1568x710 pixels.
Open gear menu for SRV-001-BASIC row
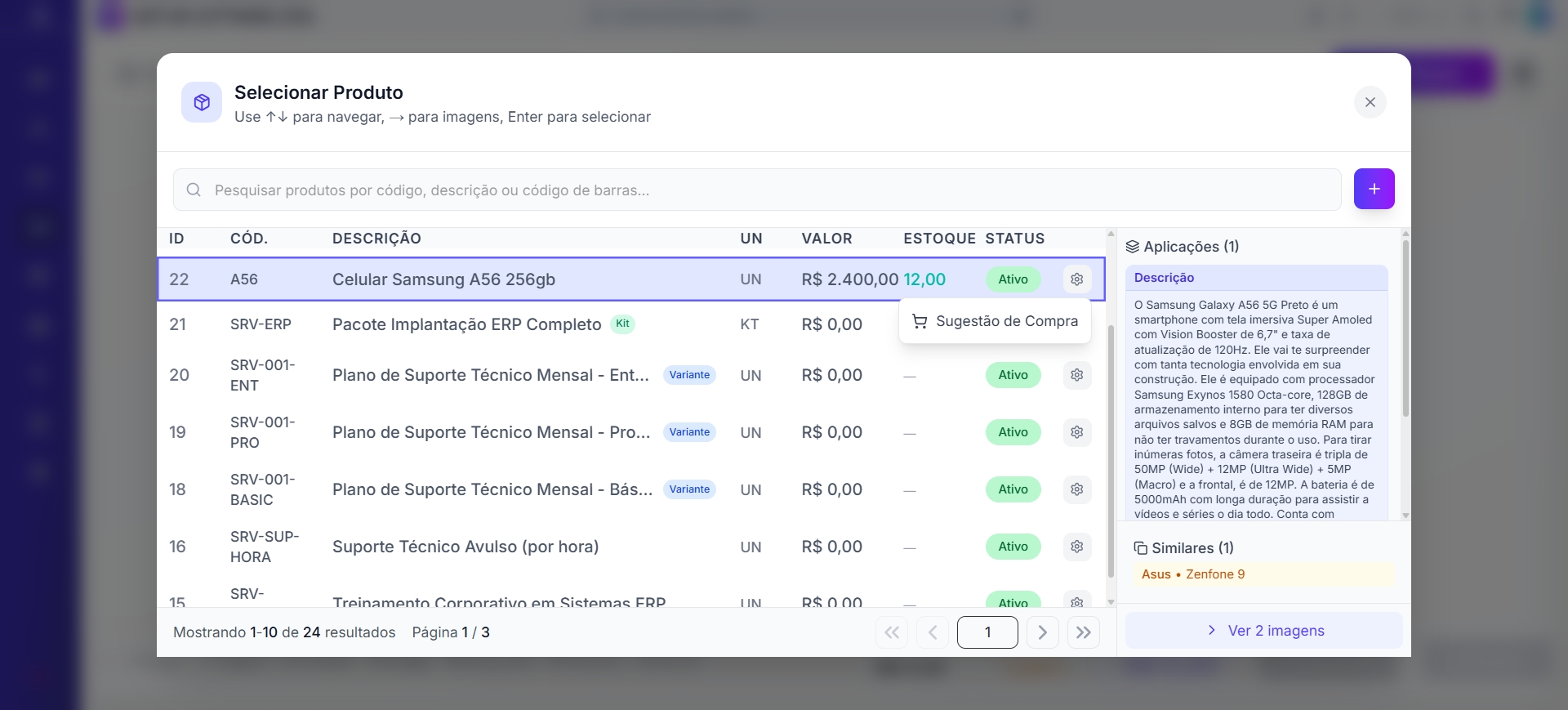coord(1076,489)
